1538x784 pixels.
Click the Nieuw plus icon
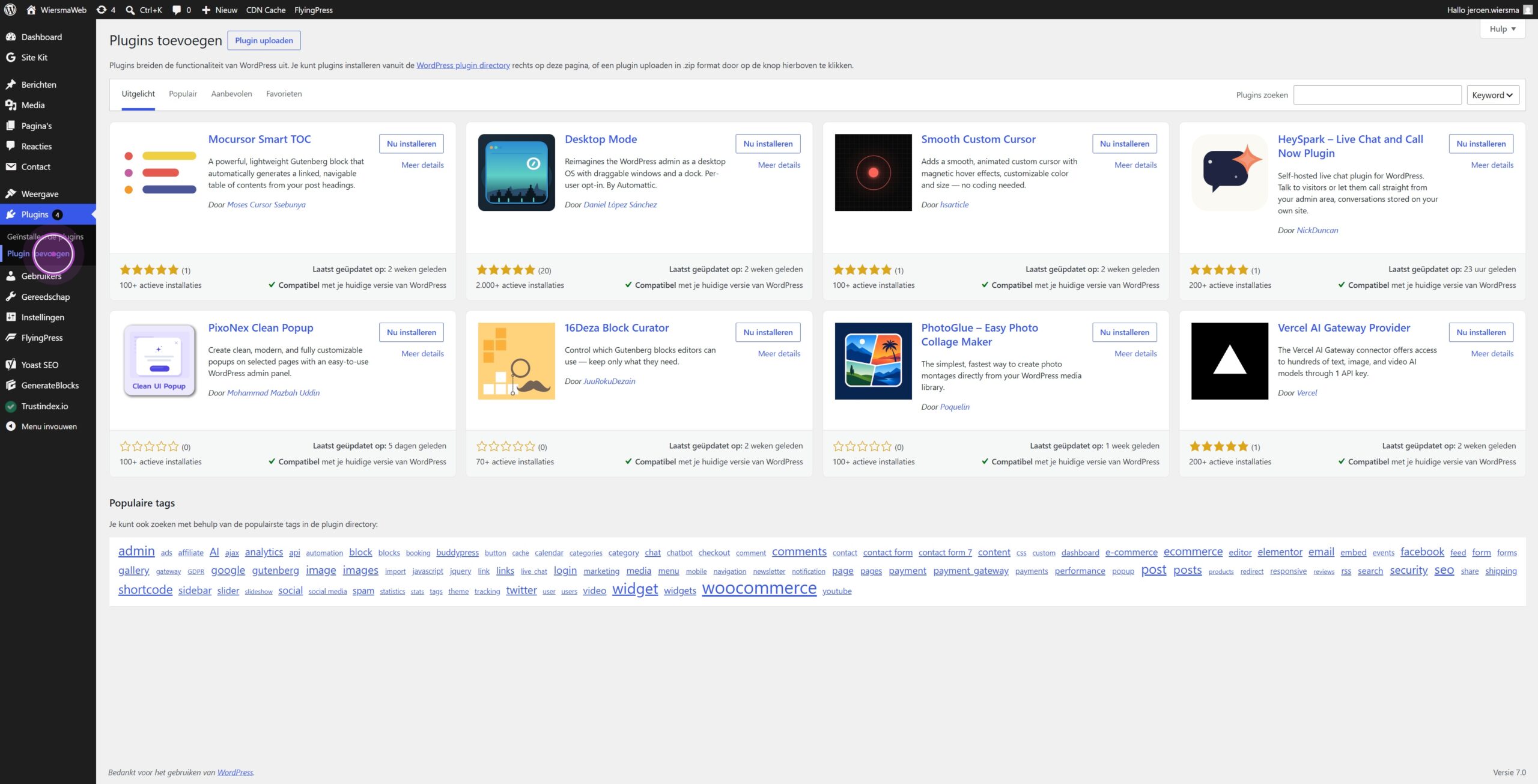pos(205,10)
